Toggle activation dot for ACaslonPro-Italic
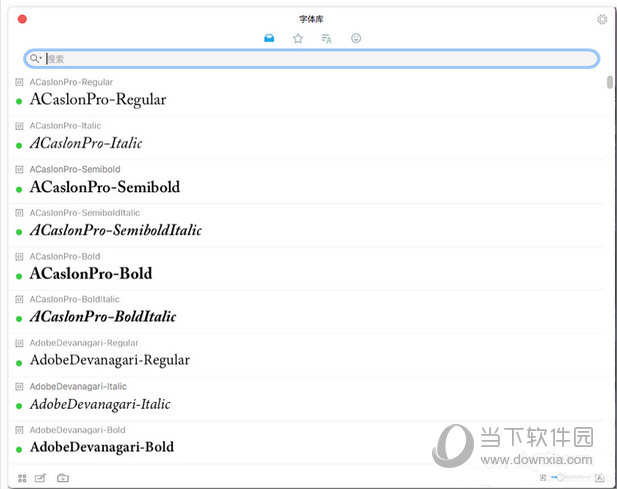This screenshot has height=489, width=617. click(x=19, y=146)
